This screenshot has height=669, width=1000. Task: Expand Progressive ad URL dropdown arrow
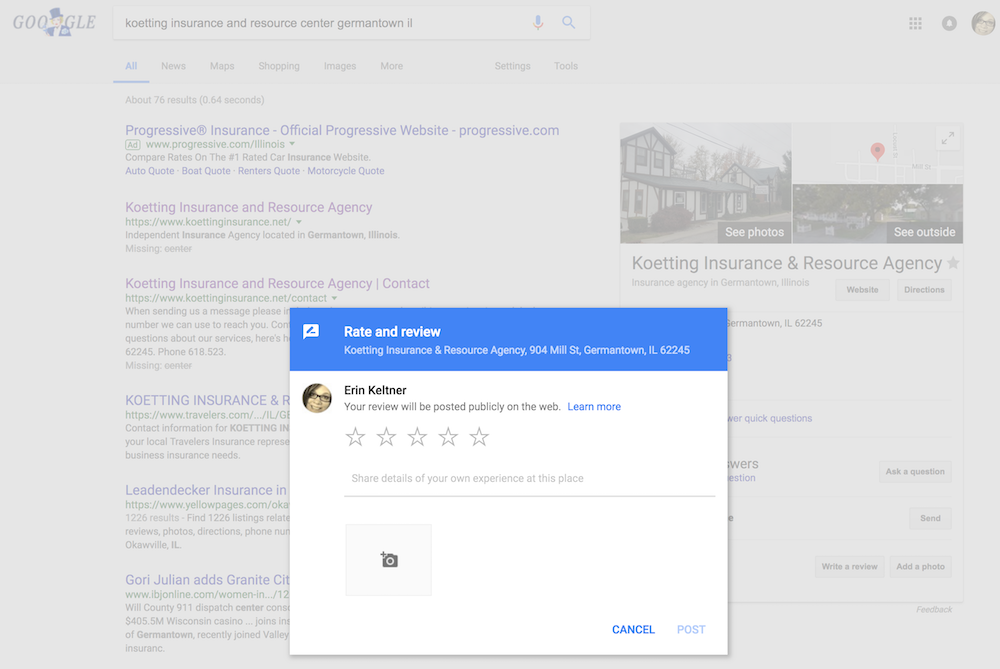[292, 144]
